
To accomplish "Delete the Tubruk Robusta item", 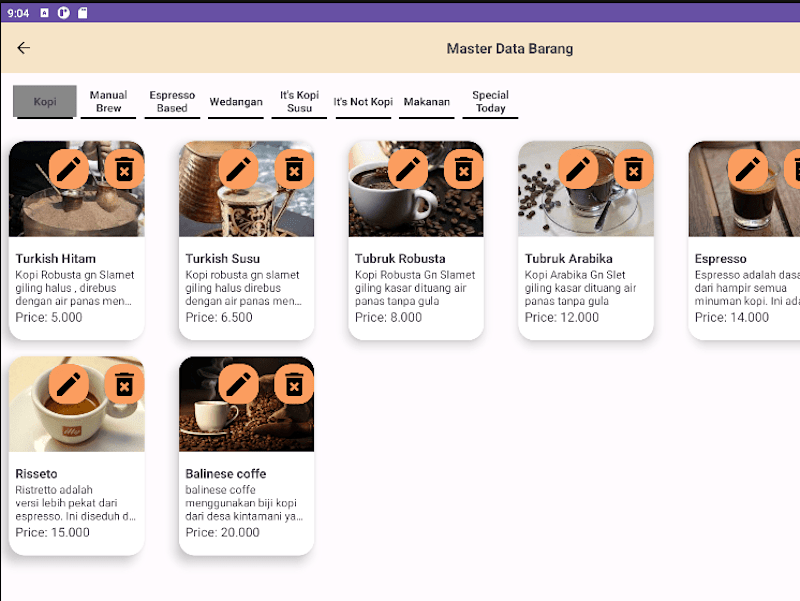I will (463, 169).
